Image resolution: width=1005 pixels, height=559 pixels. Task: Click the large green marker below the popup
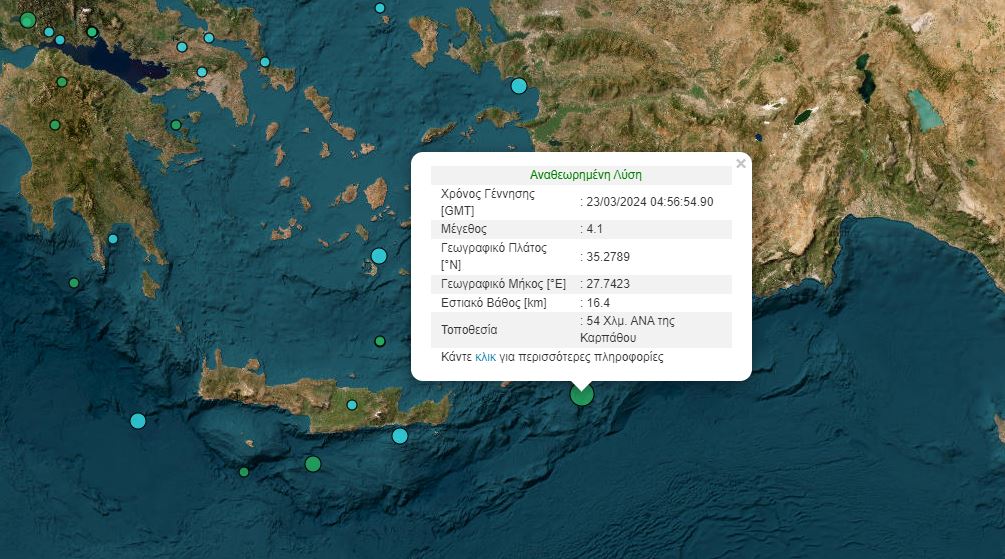(x=581, y=395)
